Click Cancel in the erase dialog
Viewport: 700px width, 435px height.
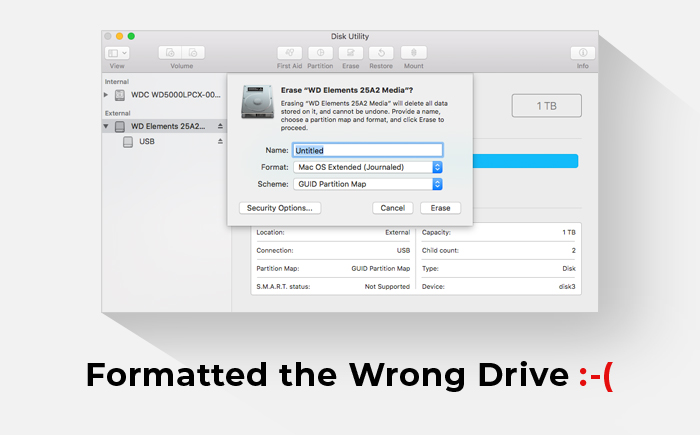[392, 208]
